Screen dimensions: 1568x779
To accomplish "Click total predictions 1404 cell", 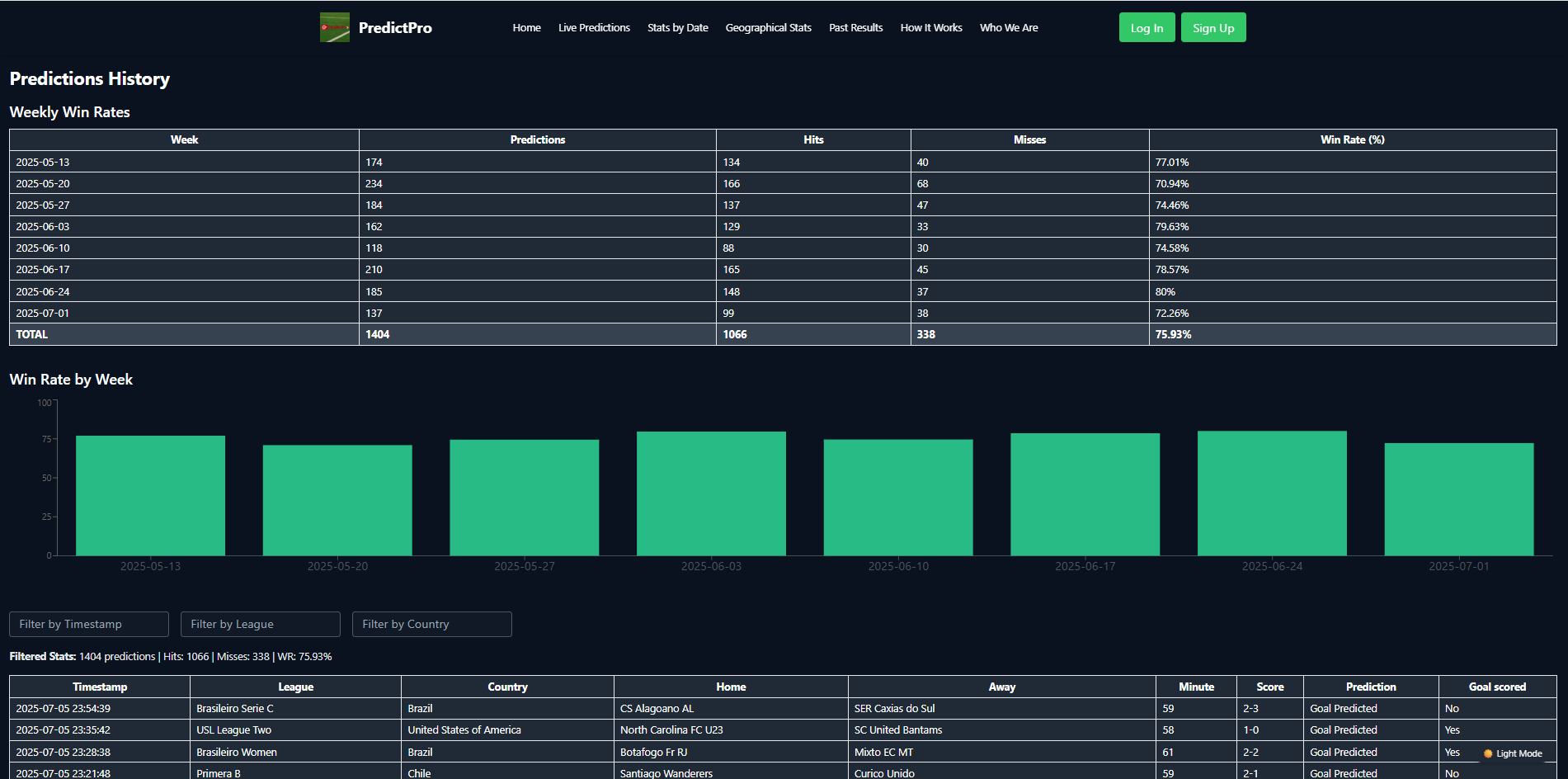I will click(538, 334).
